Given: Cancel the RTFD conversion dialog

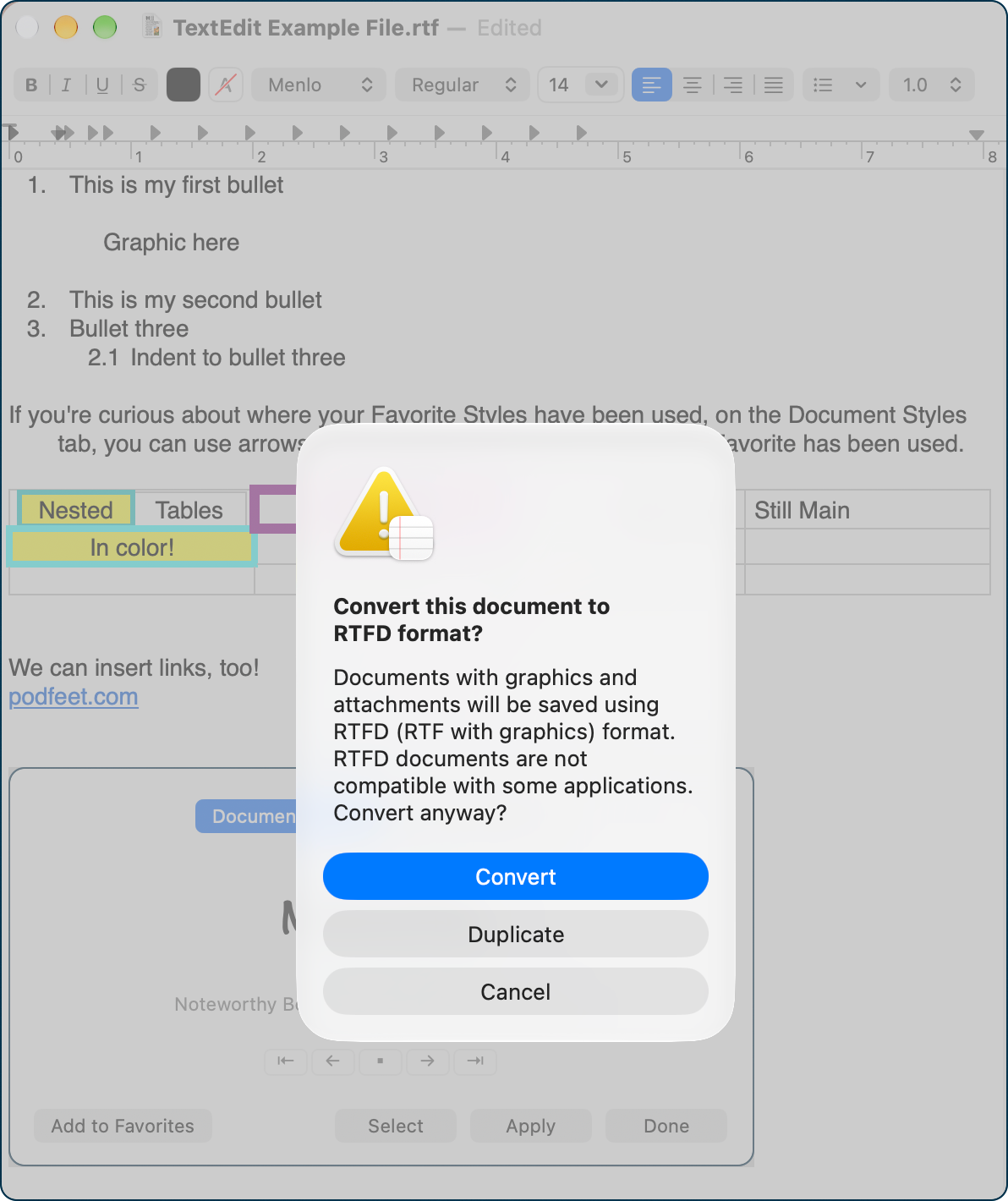Looking at the screenshot, I should click(x=516, y=991).
